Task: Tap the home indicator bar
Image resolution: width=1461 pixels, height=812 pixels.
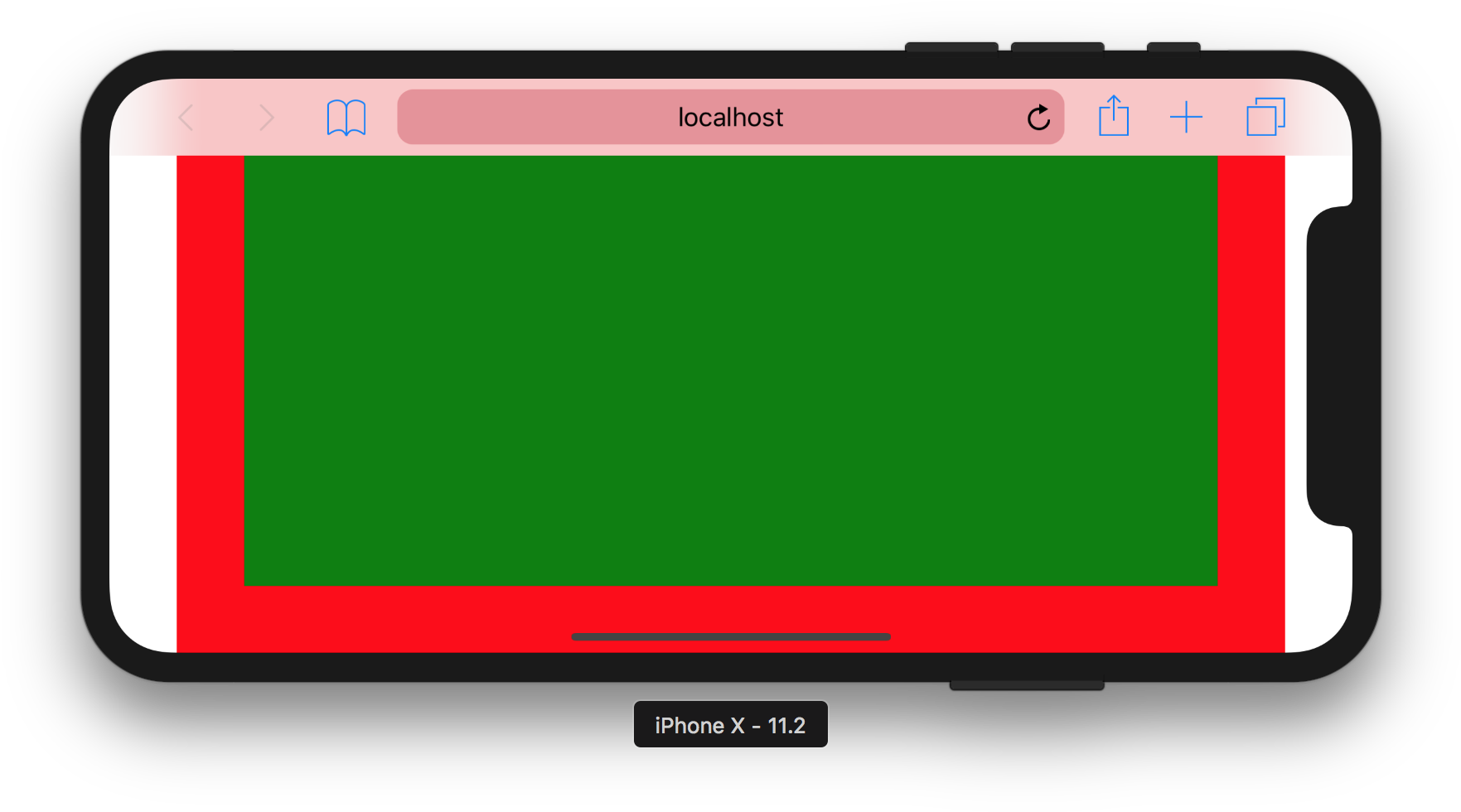Action: coord(730,636)
